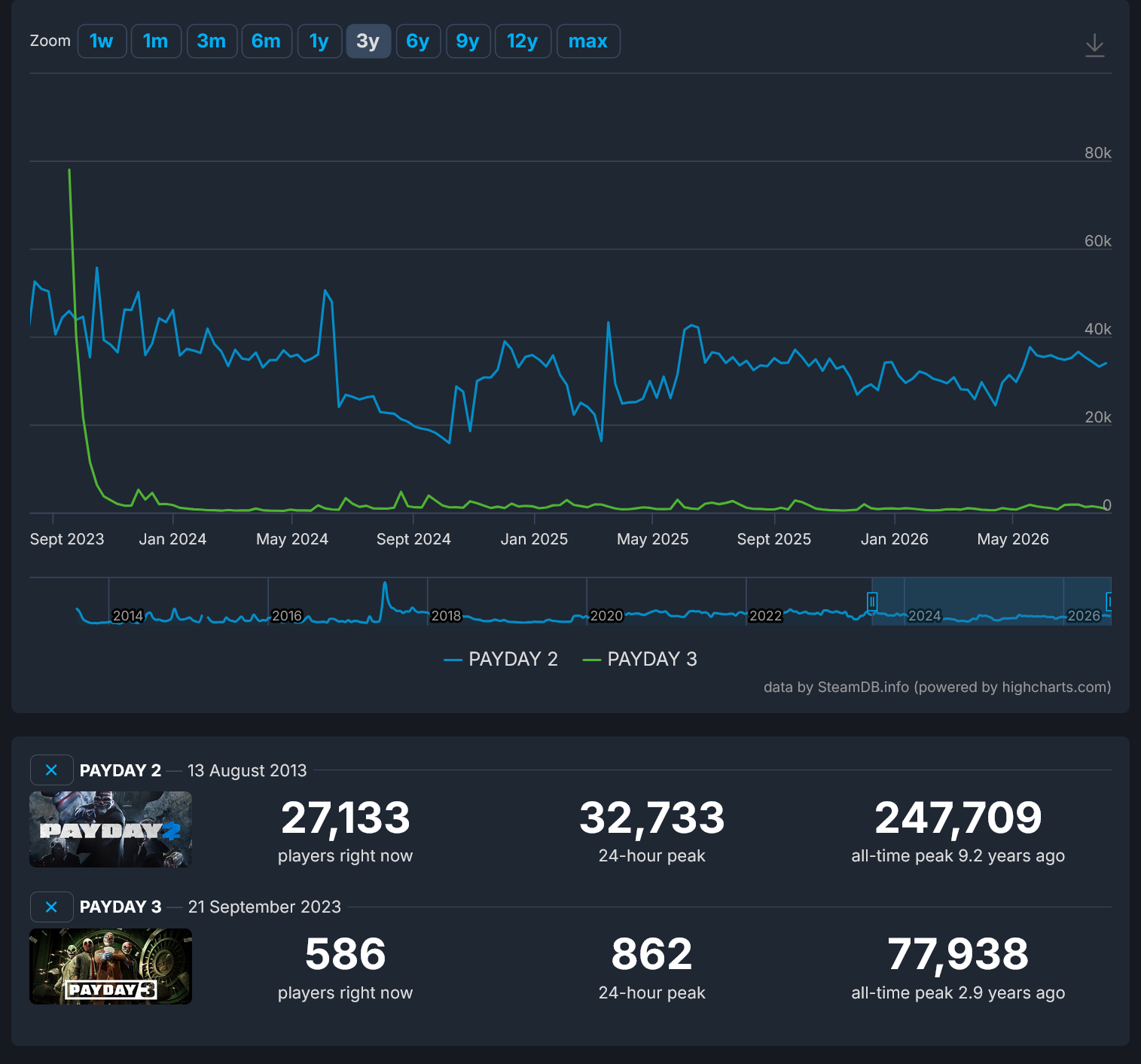Select the active 3y zoom range

(368, 41)
